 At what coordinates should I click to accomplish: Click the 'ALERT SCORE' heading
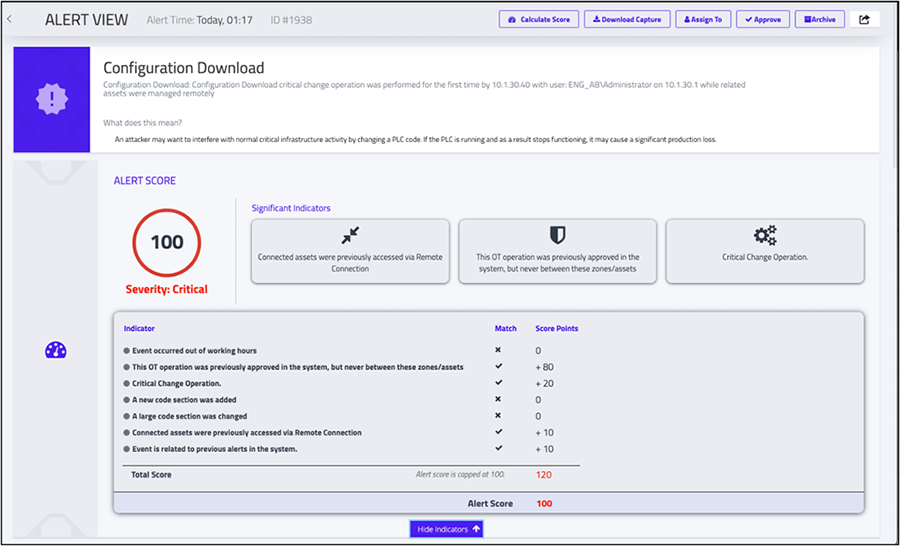point(145,180)
